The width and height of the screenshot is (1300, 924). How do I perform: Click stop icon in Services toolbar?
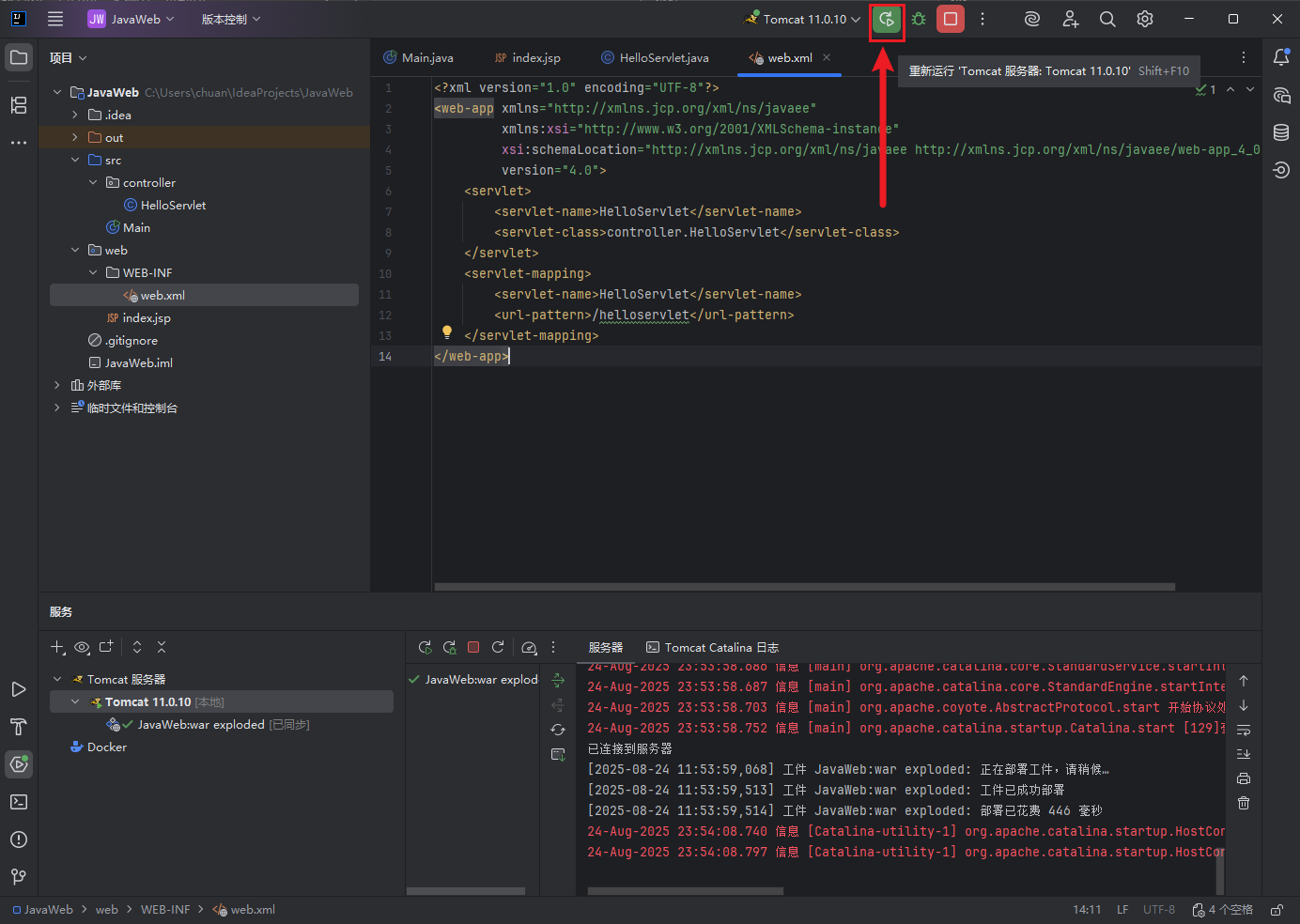(x=473, y=647)
